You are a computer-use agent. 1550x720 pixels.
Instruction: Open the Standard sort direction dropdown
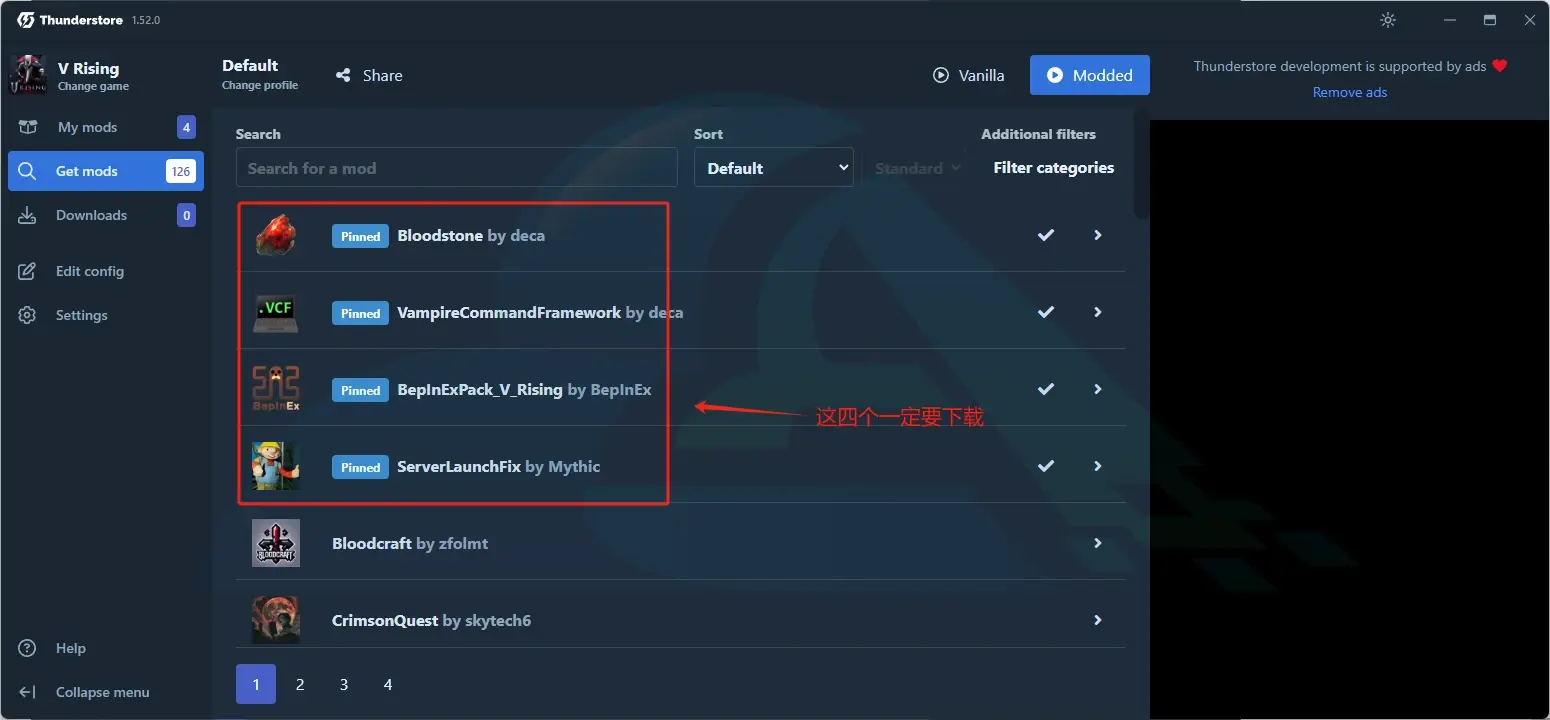(x=917, y=168)
